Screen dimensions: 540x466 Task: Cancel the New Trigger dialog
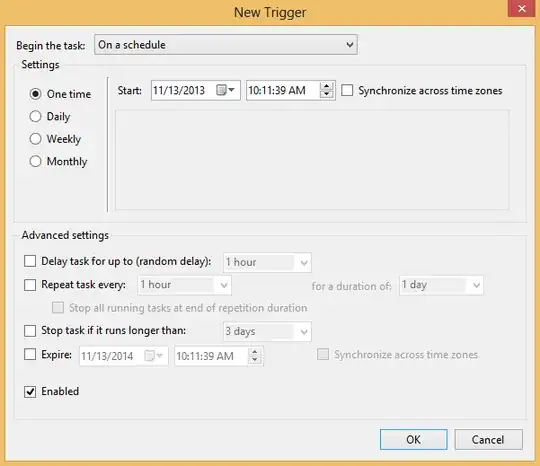[x=488, y=439]
